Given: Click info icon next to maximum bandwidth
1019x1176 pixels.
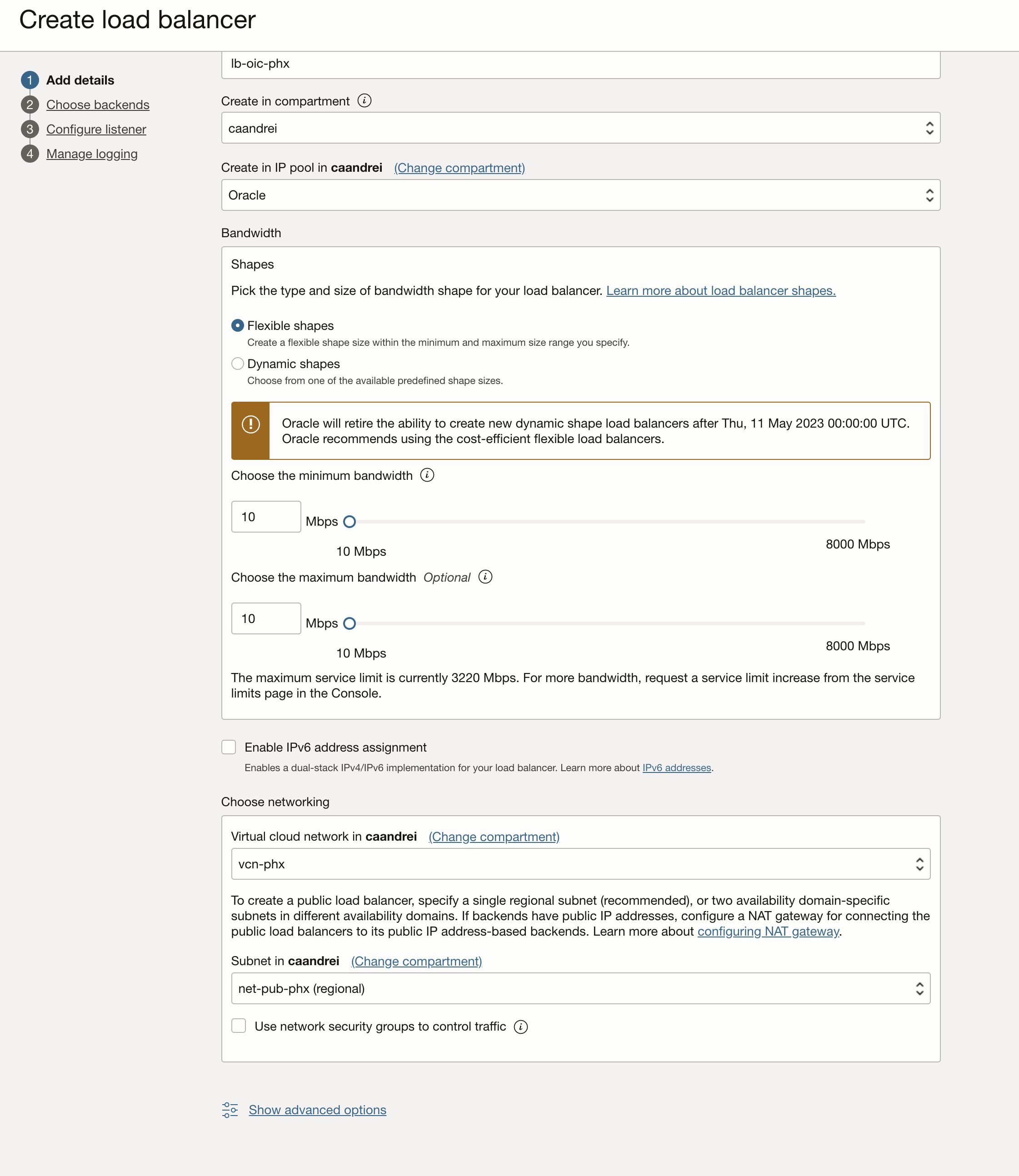Looking at the screenshot, I should [485, 577].
